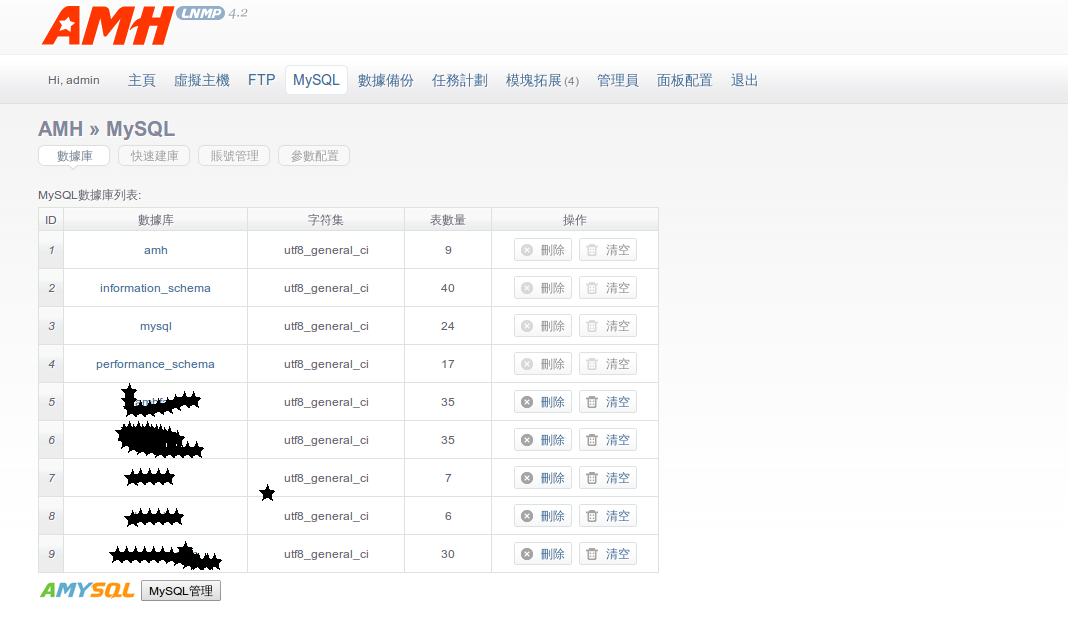
Task: Delete the database in row 5
Action: (543, 402)
